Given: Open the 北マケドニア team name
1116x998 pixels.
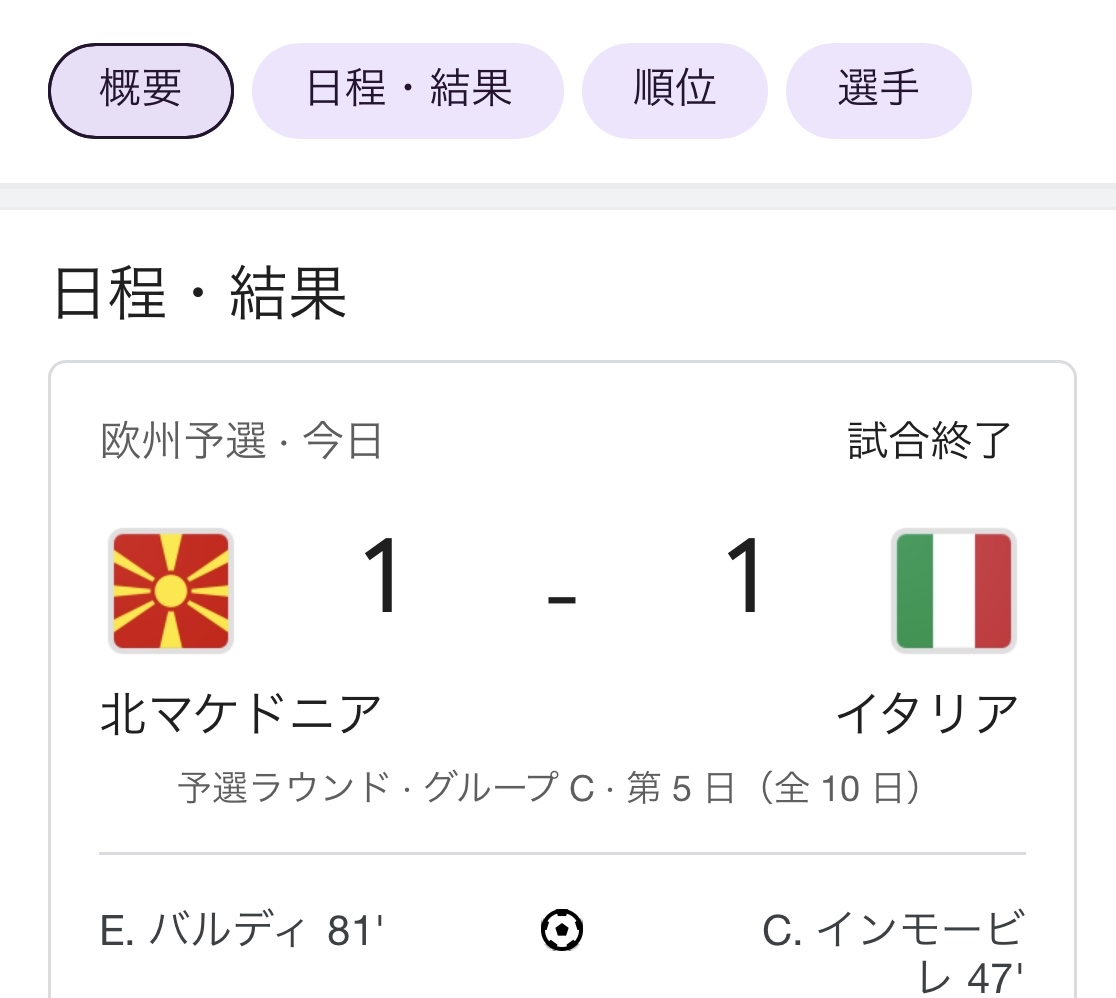Looking at the screenshot, I should (x=241, y=714).
